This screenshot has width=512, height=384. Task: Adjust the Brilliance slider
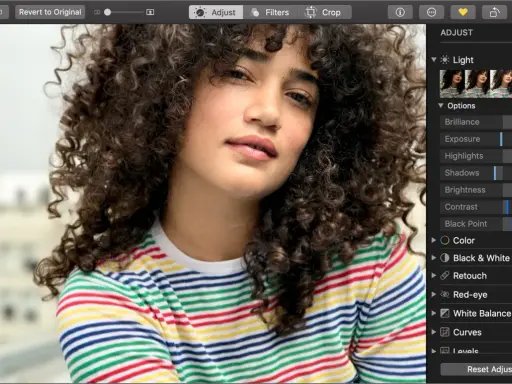pyautogui.click(x=476, y=122)
